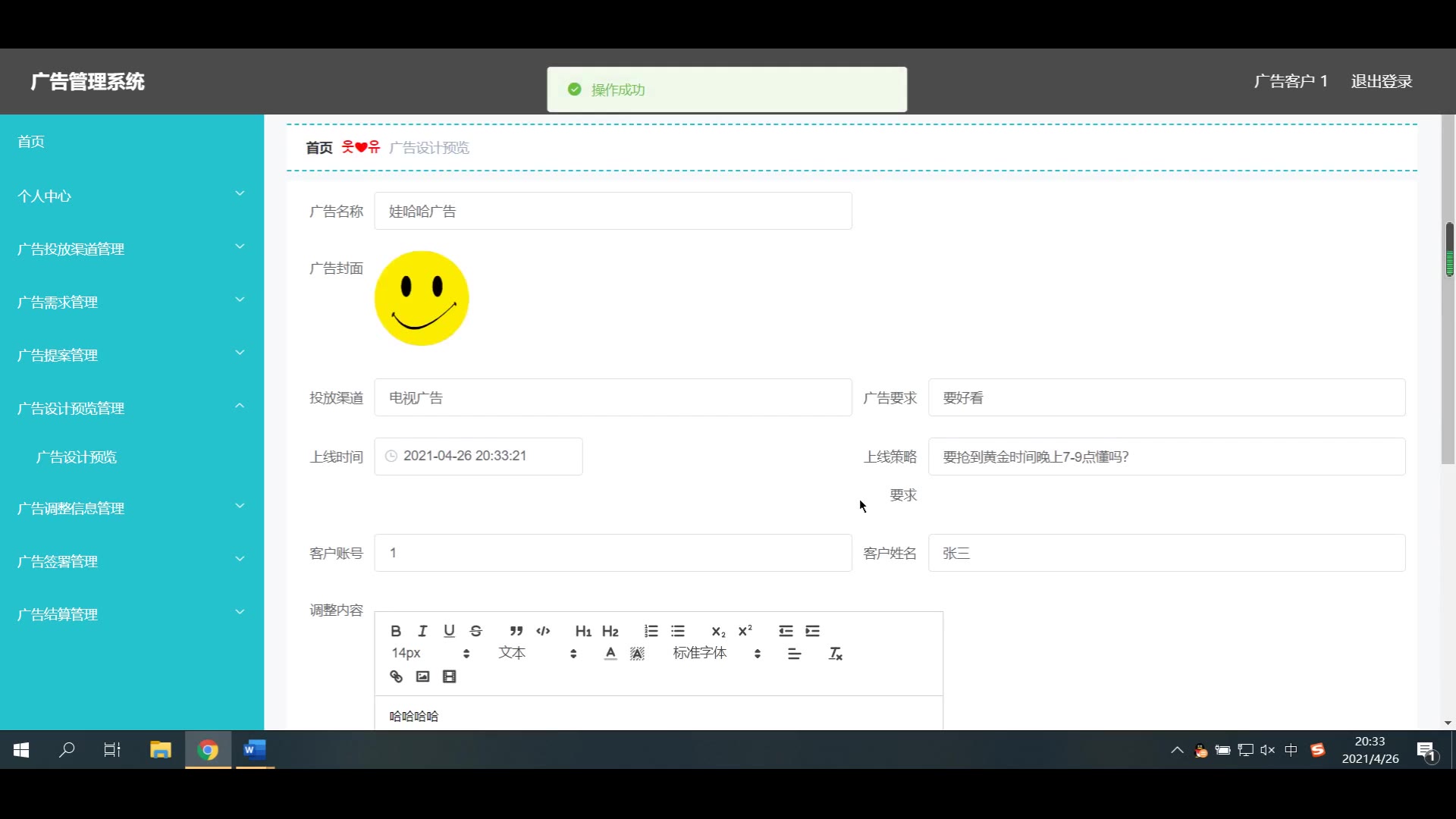Insert blockquote in editor
Screen dimensions: 1456x819
coord(516,631)
